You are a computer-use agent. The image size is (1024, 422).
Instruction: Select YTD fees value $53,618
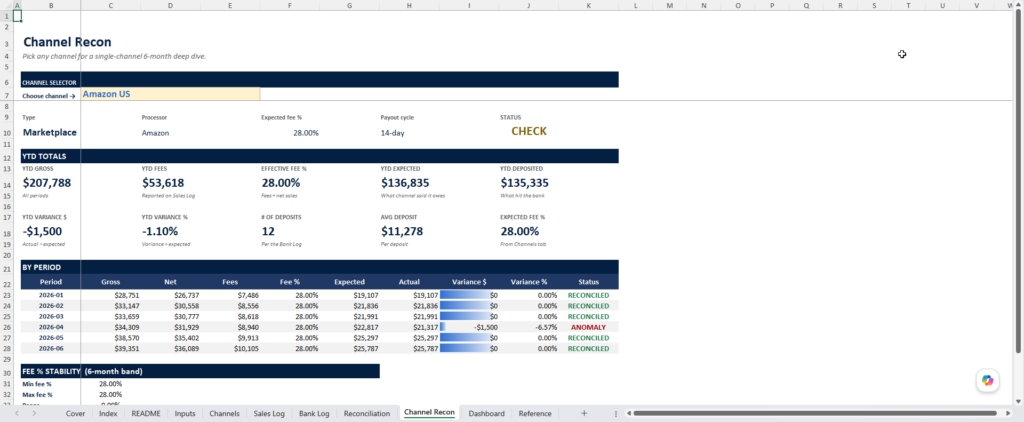pyautogui.click(x=164, y=183)
